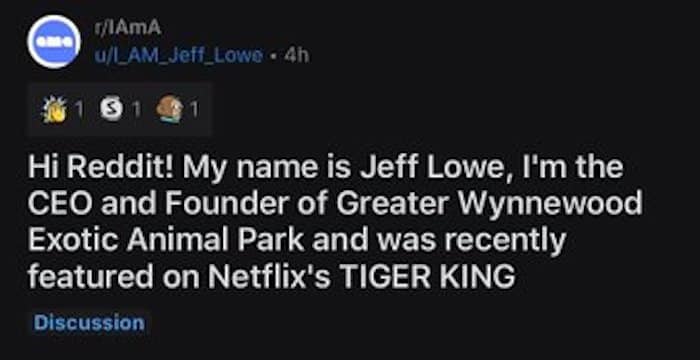Click the white AMA letters inside the blue avatar
This screenshot has height=360, width=700.
coord(54,41)
